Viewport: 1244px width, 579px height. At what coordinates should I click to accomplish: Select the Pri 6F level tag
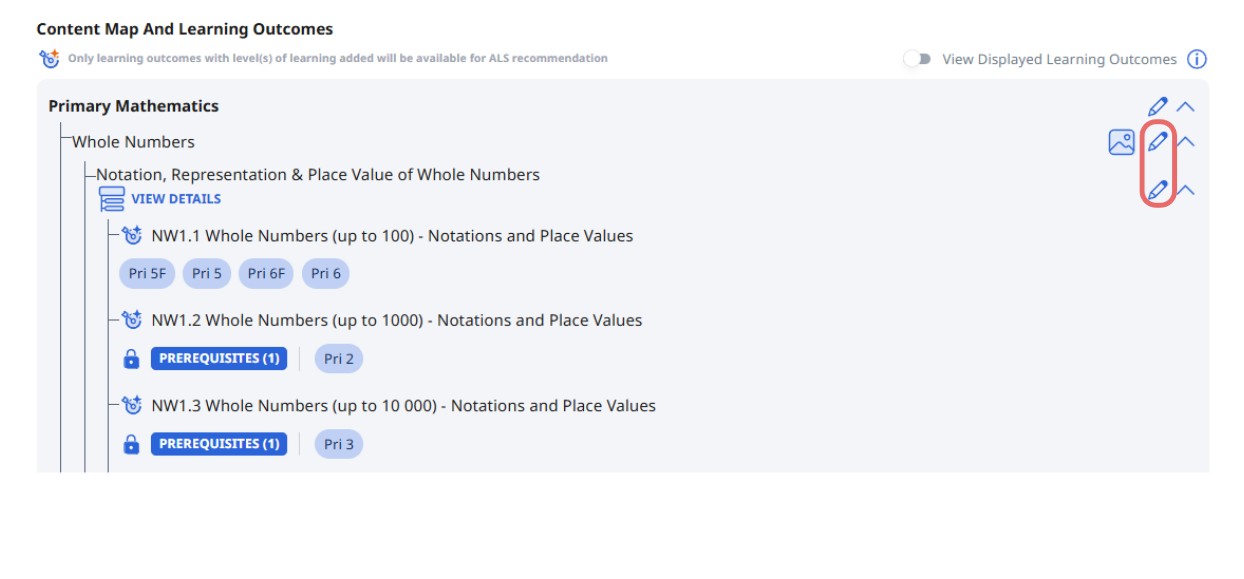266,274
